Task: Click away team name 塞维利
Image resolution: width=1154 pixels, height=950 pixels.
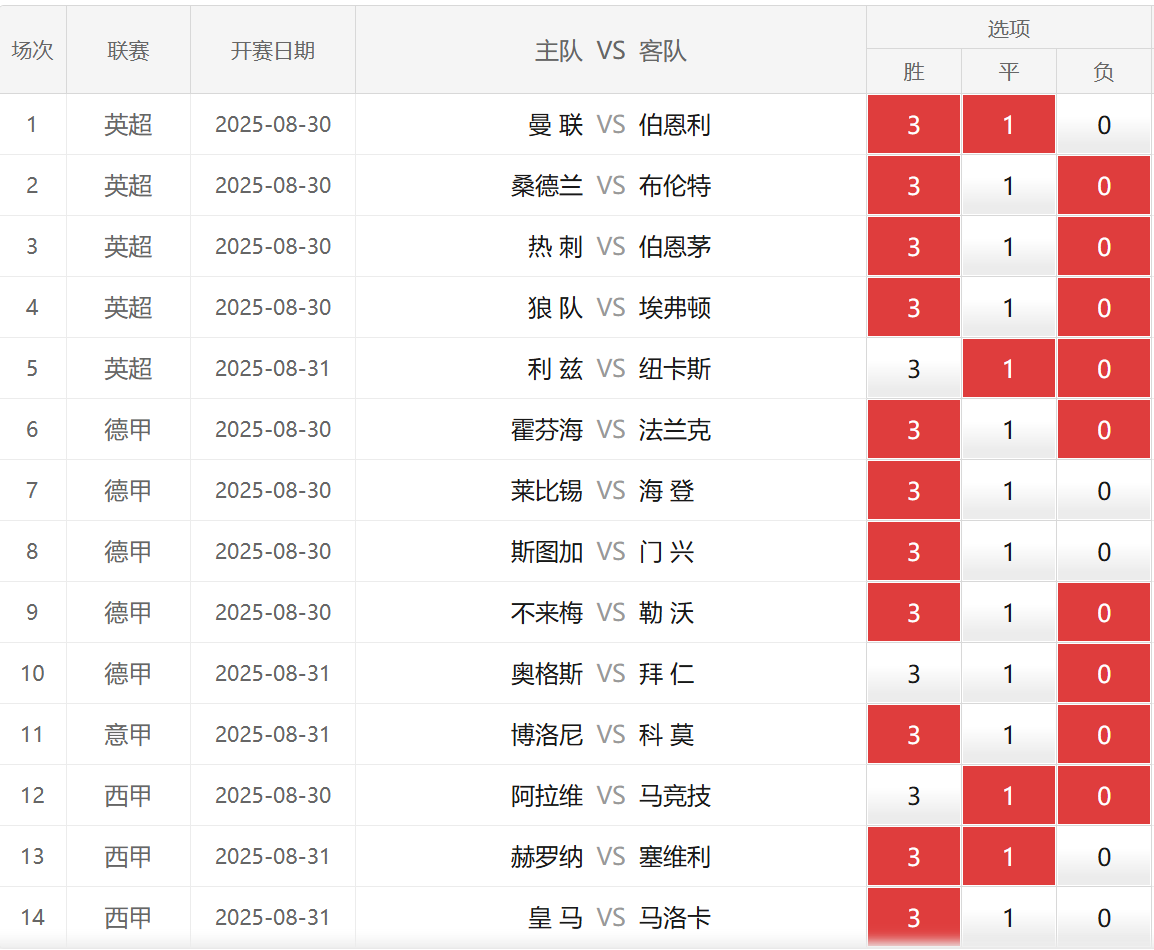Action: (x=674, y=857)
